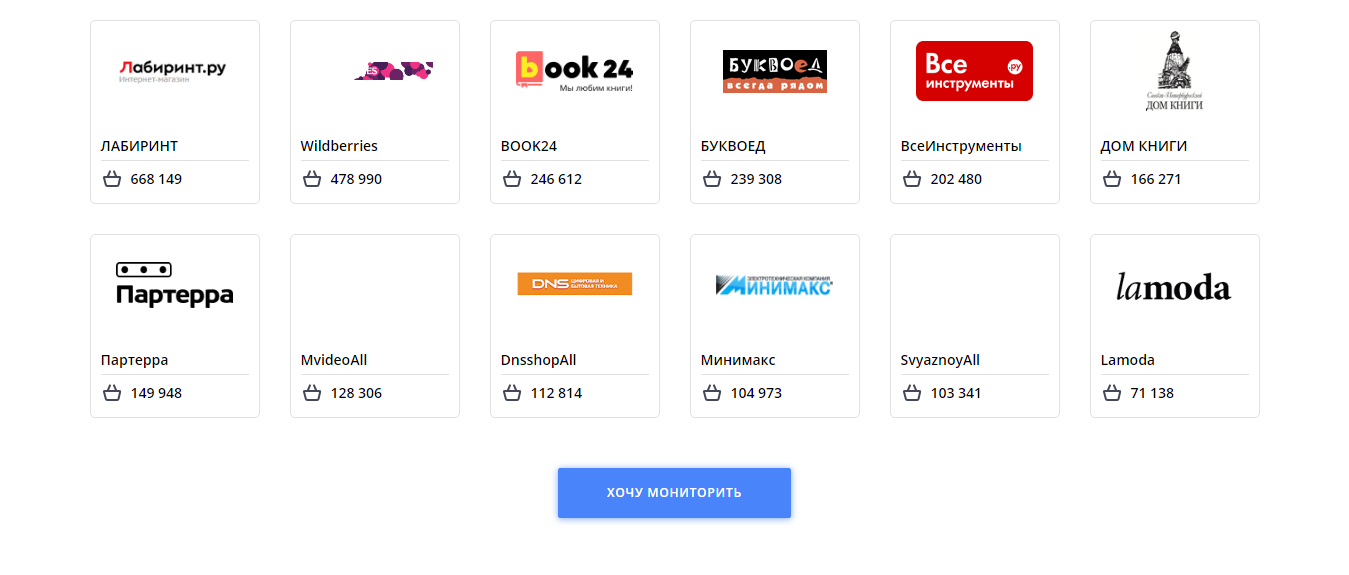Open the Лабиринт.ру logo image

[174, 71]
